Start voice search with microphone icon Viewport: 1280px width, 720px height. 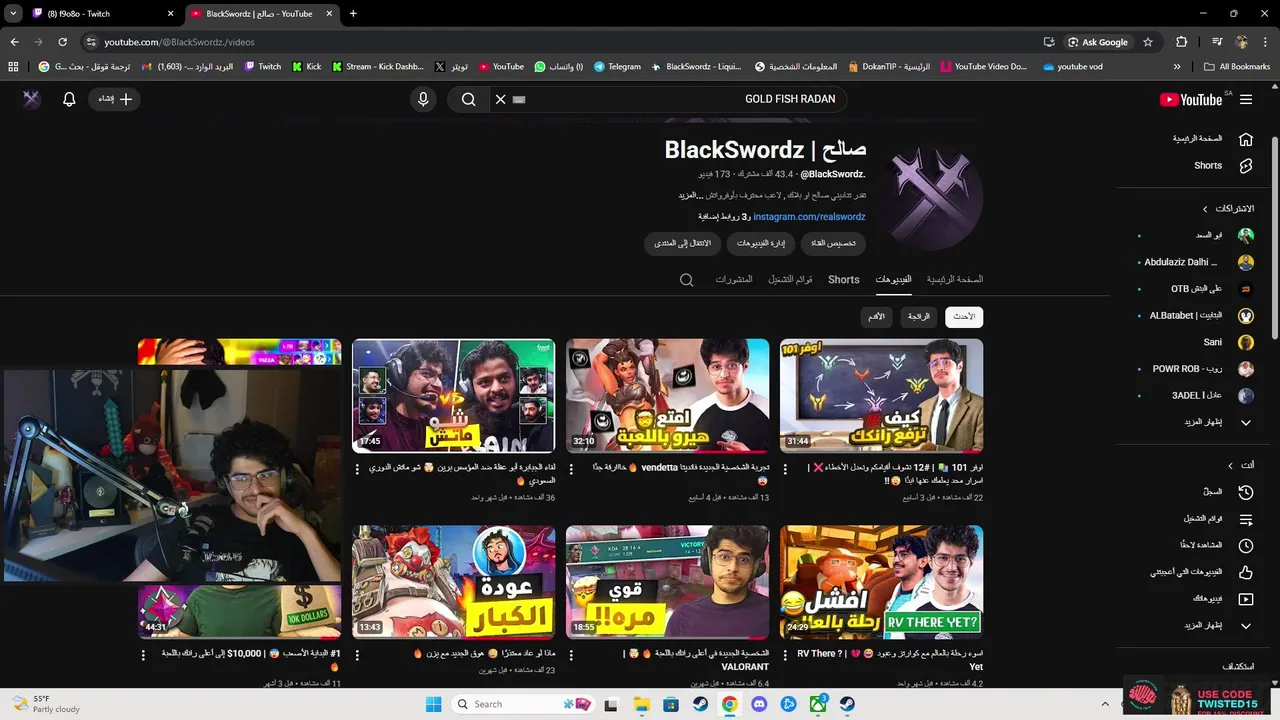coord(423,99)
